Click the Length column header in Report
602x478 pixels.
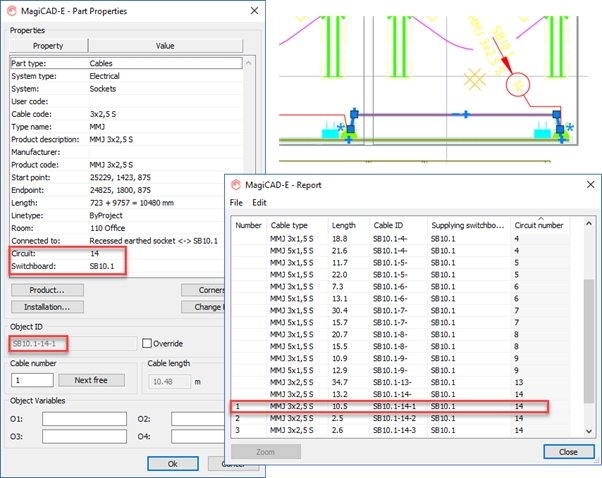348,225
